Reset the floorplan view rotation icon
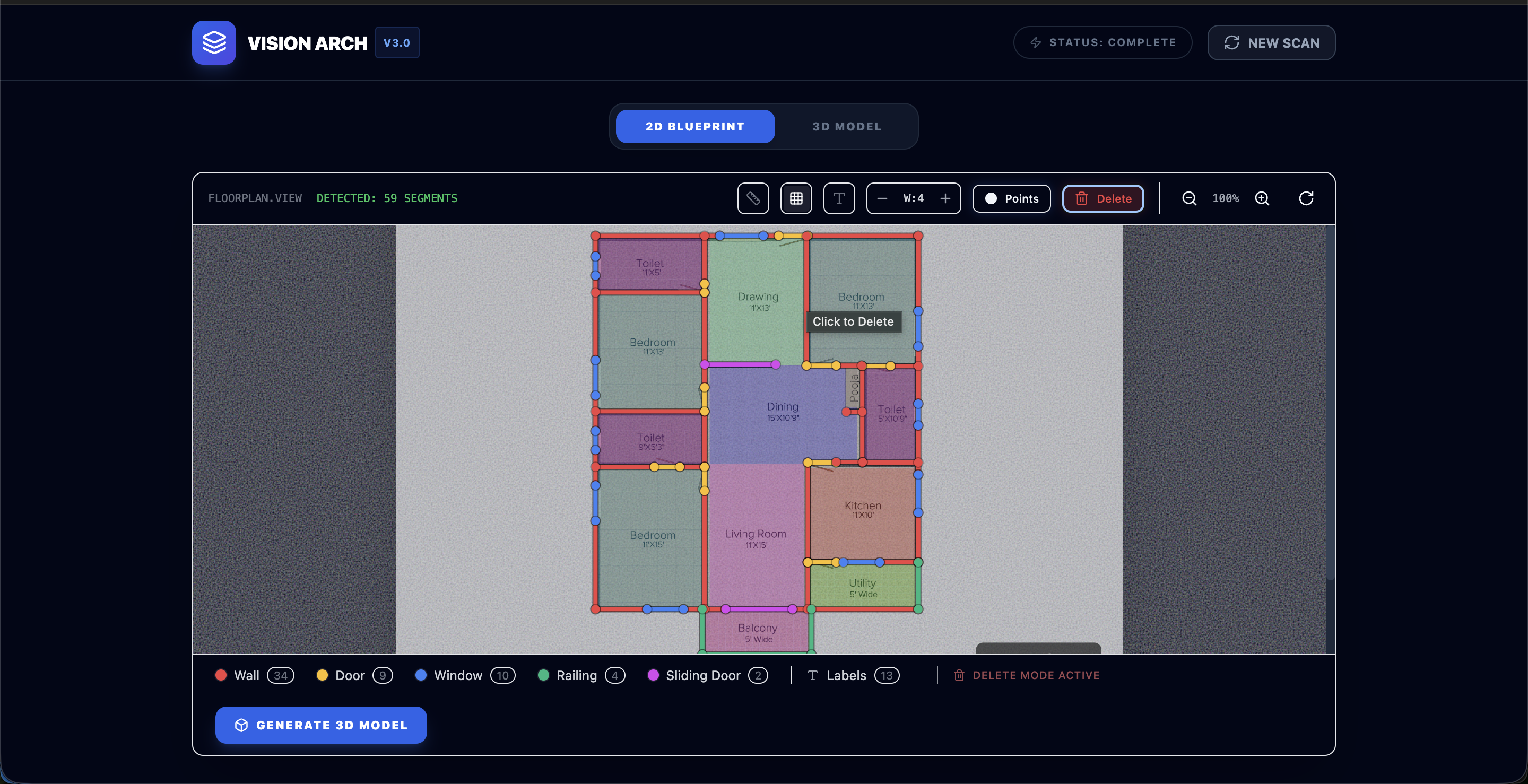 (1306, 198)
